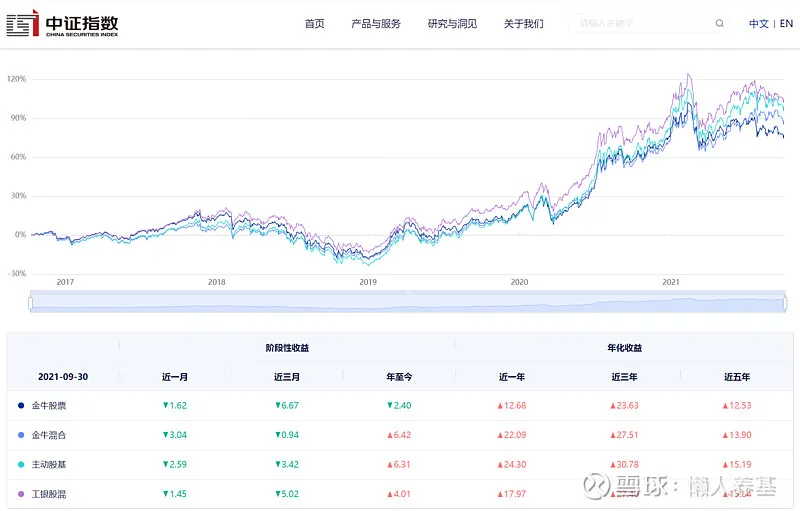Click the 近一月 column header
Screen dimensions: 800x511
coord(175,377)
